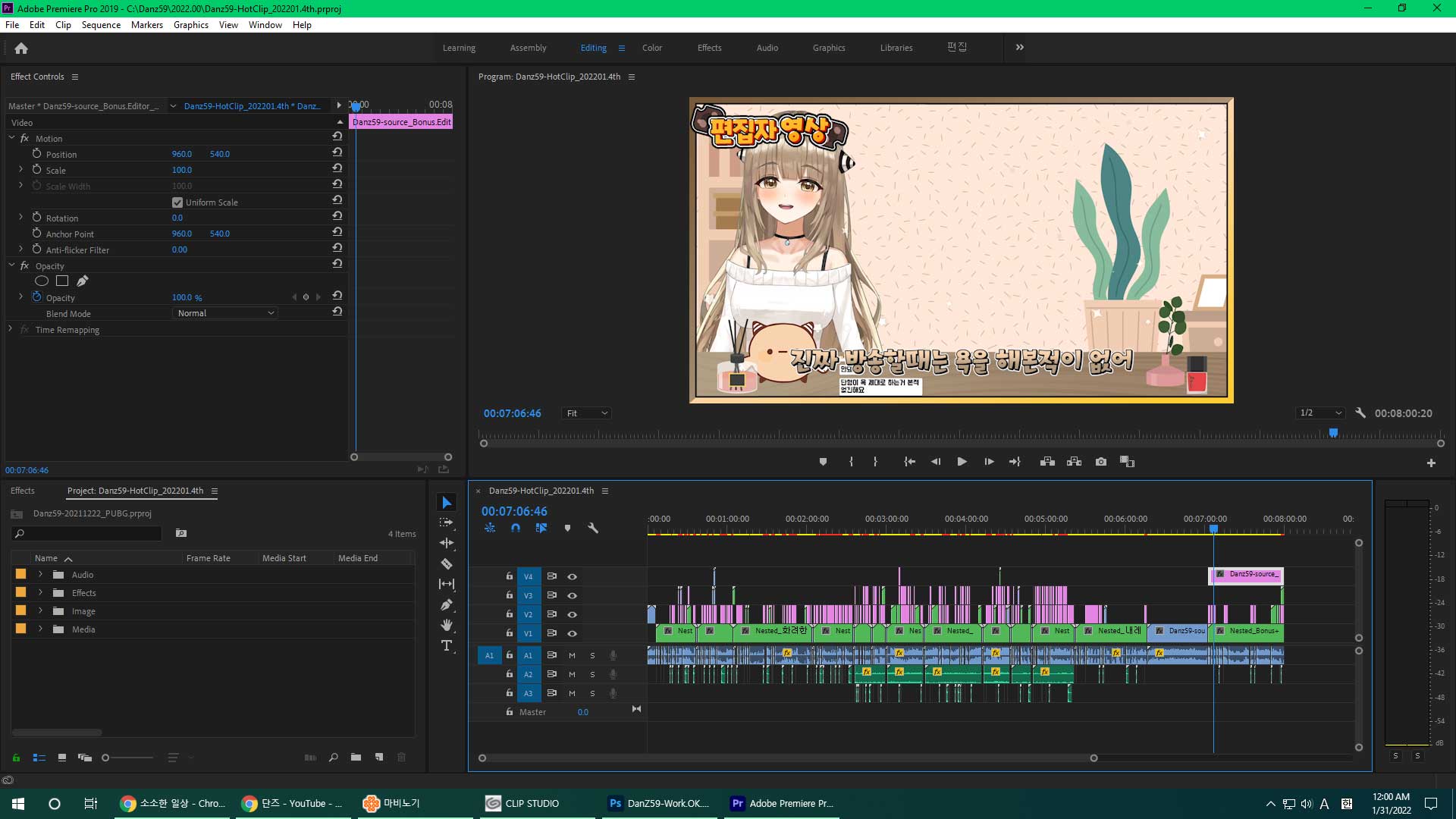Open the Effects panel tab
1456x819 pixels.
(x=23, y=491)
